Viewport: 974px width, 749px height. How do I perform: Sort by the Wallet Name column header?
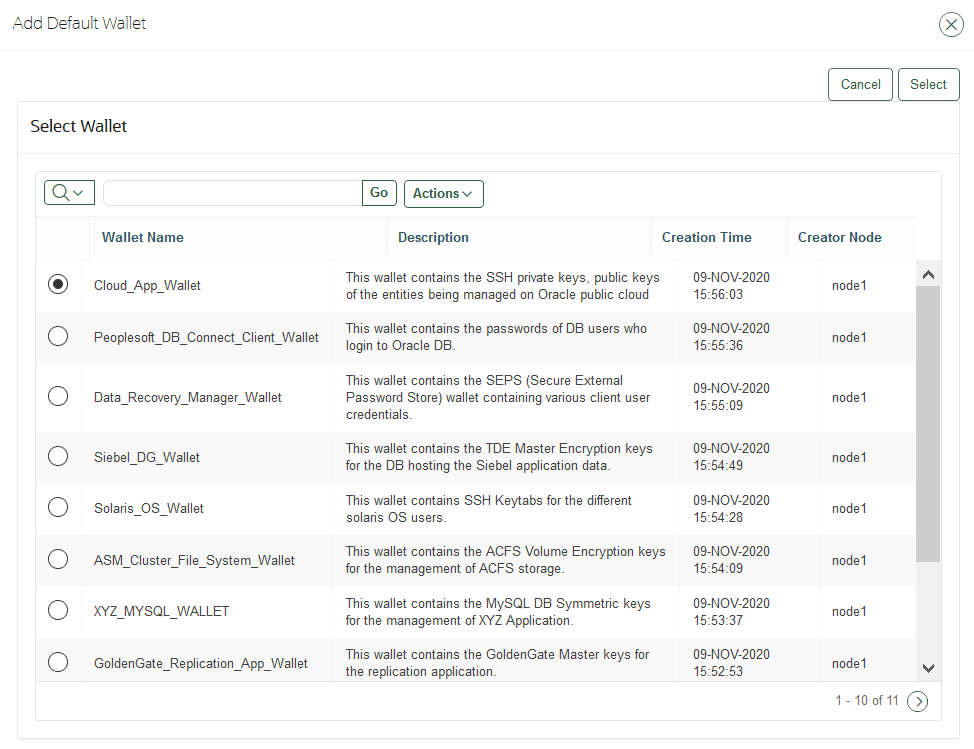pos(141,237)
